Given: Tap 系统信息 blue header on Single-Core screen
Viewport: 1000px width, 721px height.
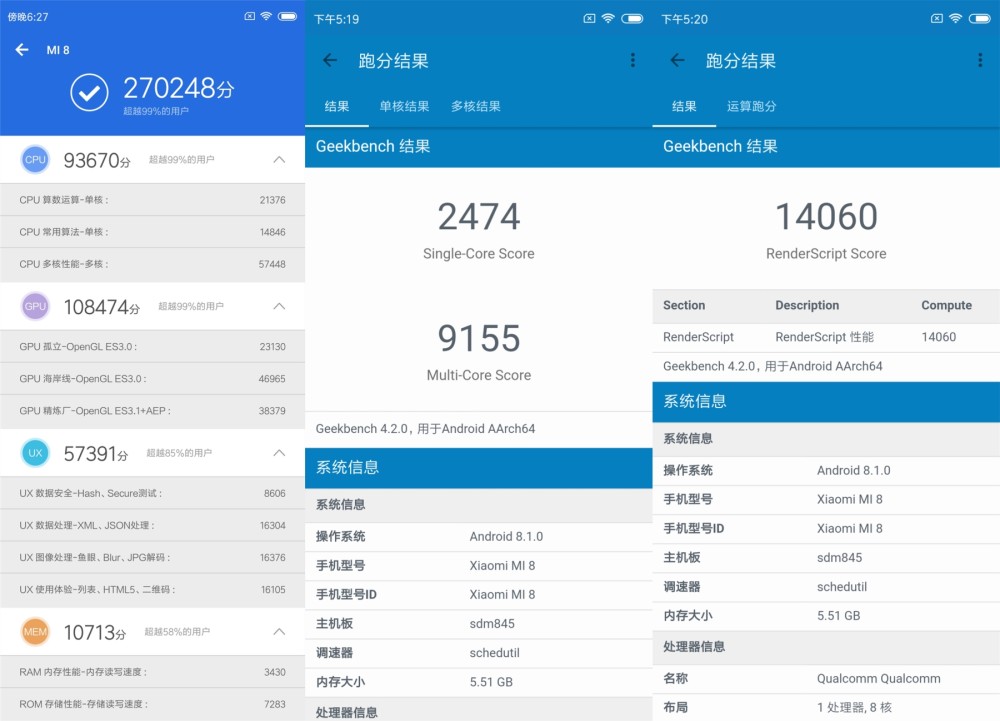Looking at the screenshot, I should (x=478, y=468).
